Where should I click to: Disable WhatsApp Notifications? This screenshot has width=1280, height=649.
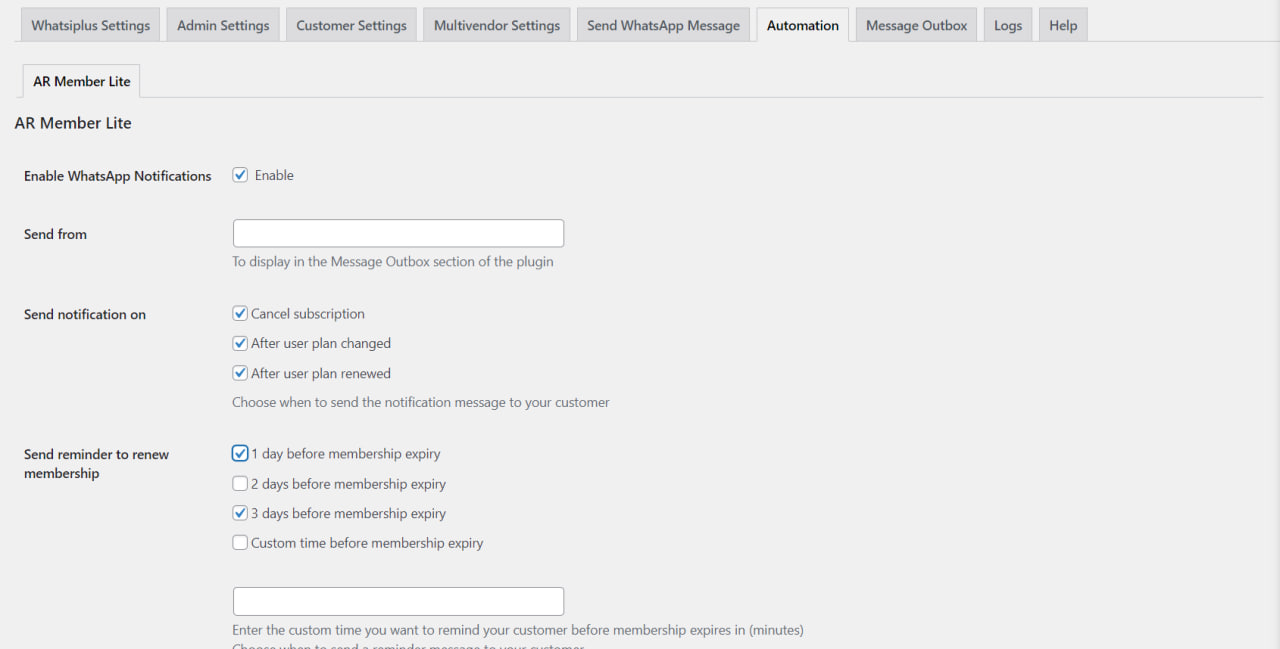pos(240,174)
